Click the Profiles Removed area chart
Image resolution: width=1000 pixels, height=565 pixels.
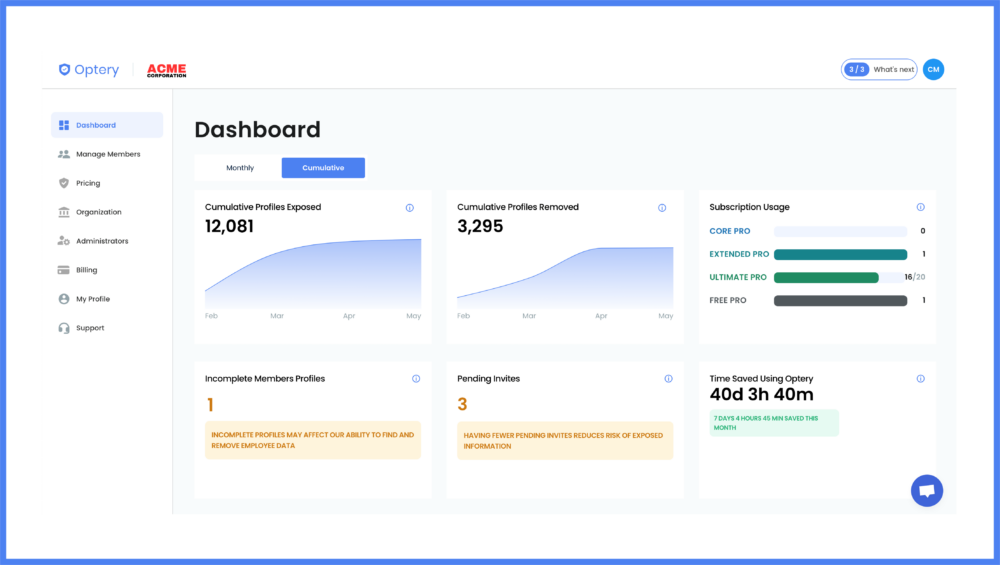tap(565, 277)
